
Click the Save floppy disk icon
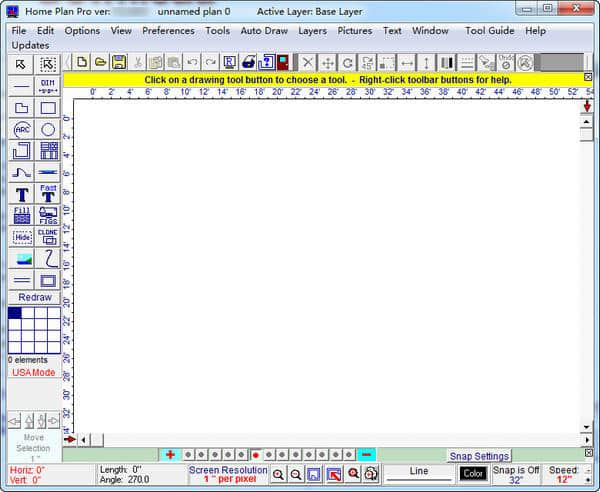point(119,62)
